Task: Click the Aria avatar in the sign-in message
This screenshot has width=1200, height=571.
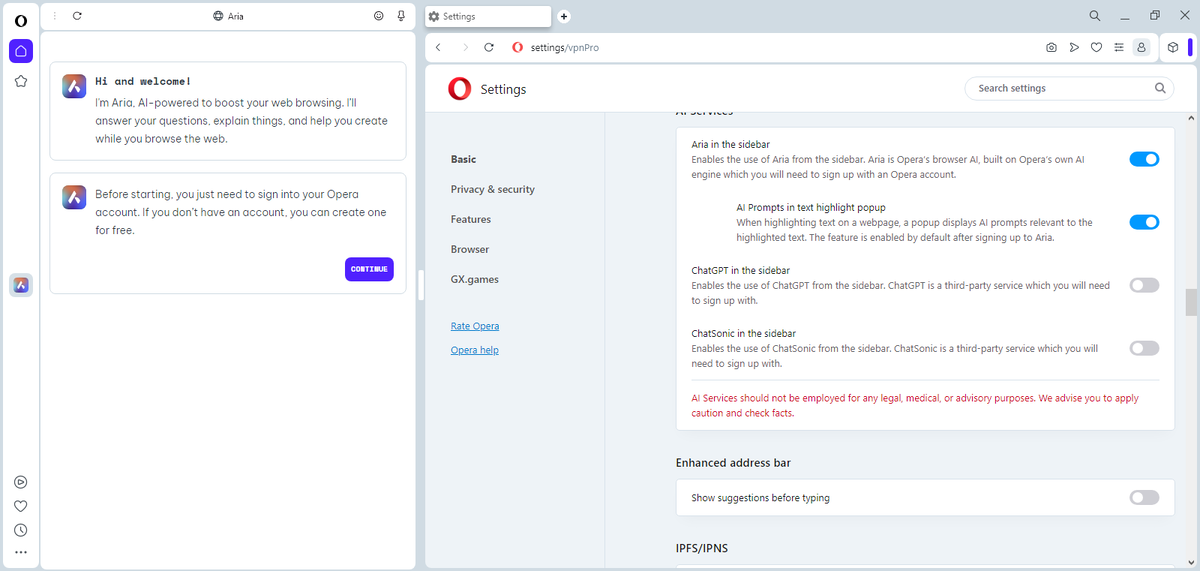Action: (x=74, y=197)
